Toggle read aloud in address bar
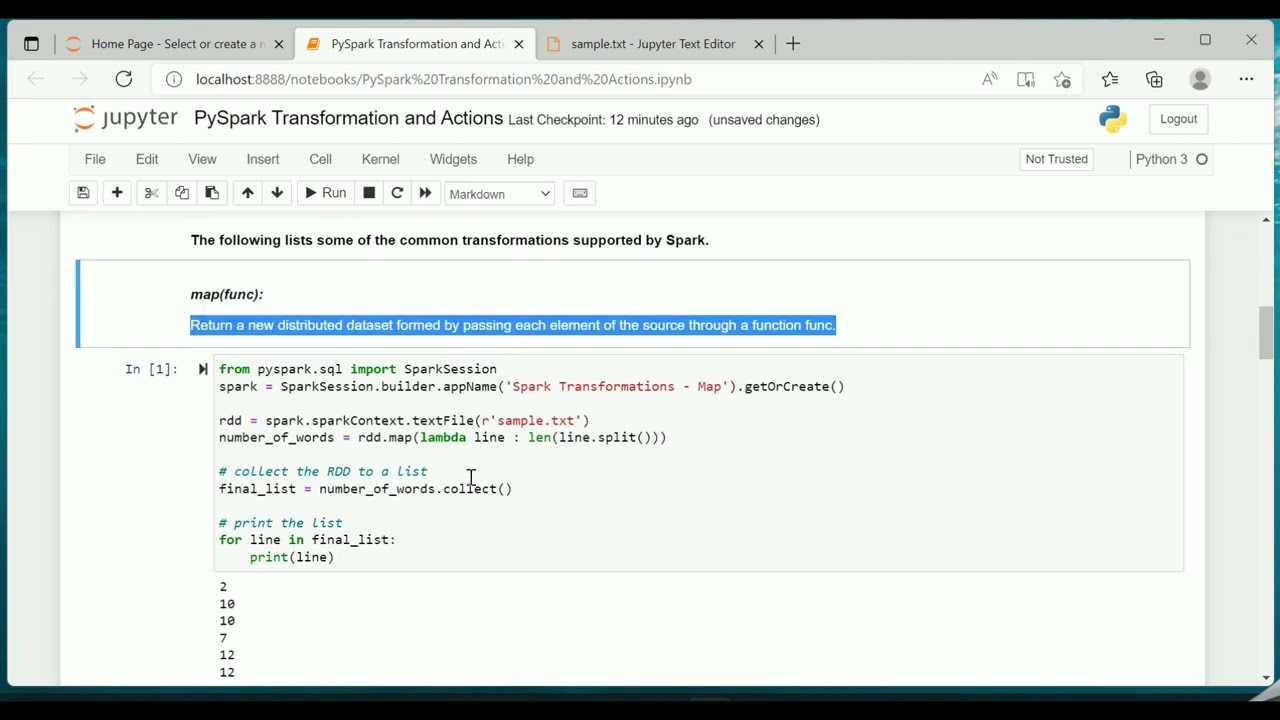Image resolution: width=1280 pixels, height=720 pixels. tap(990, 79)
